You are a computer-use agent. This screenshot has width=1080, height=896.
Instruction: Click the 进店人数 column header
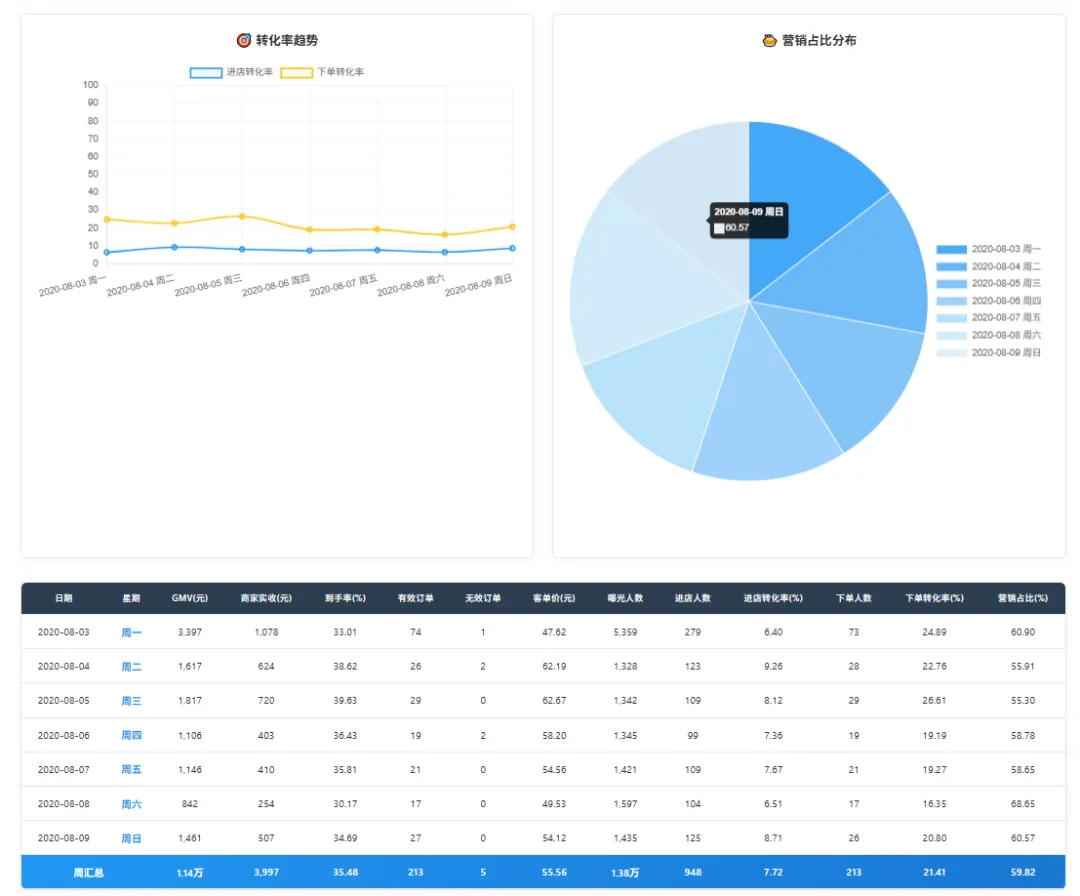pyautogui.click(x=693, y=598)
